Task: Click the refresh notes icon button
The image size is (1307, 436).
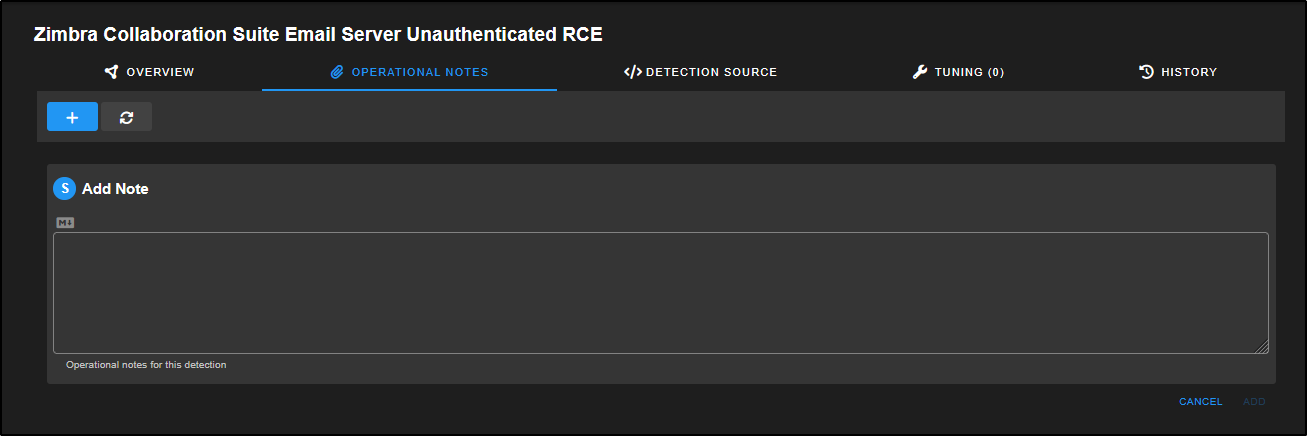Action: pyautogui.click(x=126, y=117)
